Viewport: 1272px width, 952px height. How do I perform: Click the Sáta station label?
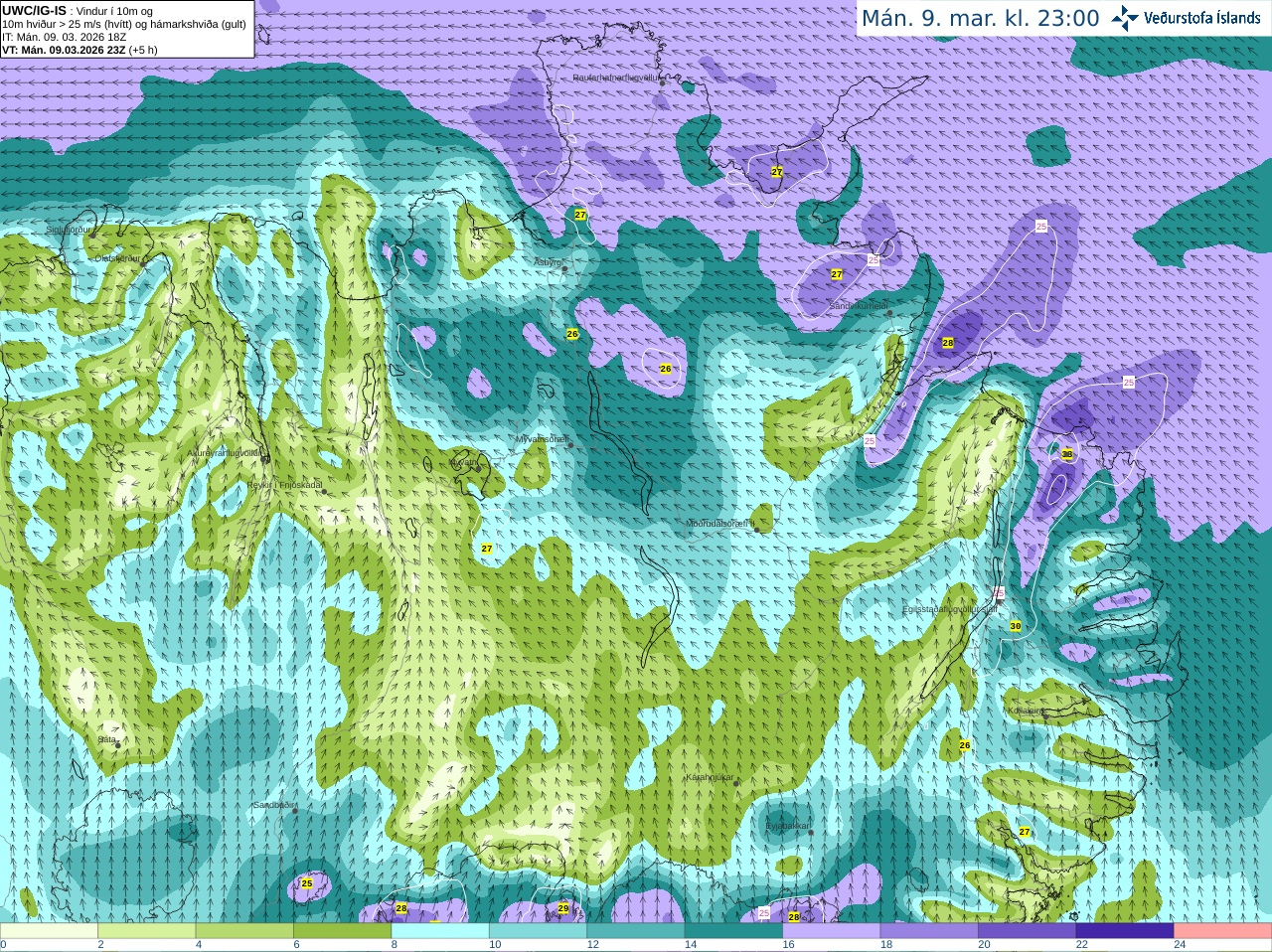(x=106, y=739)
